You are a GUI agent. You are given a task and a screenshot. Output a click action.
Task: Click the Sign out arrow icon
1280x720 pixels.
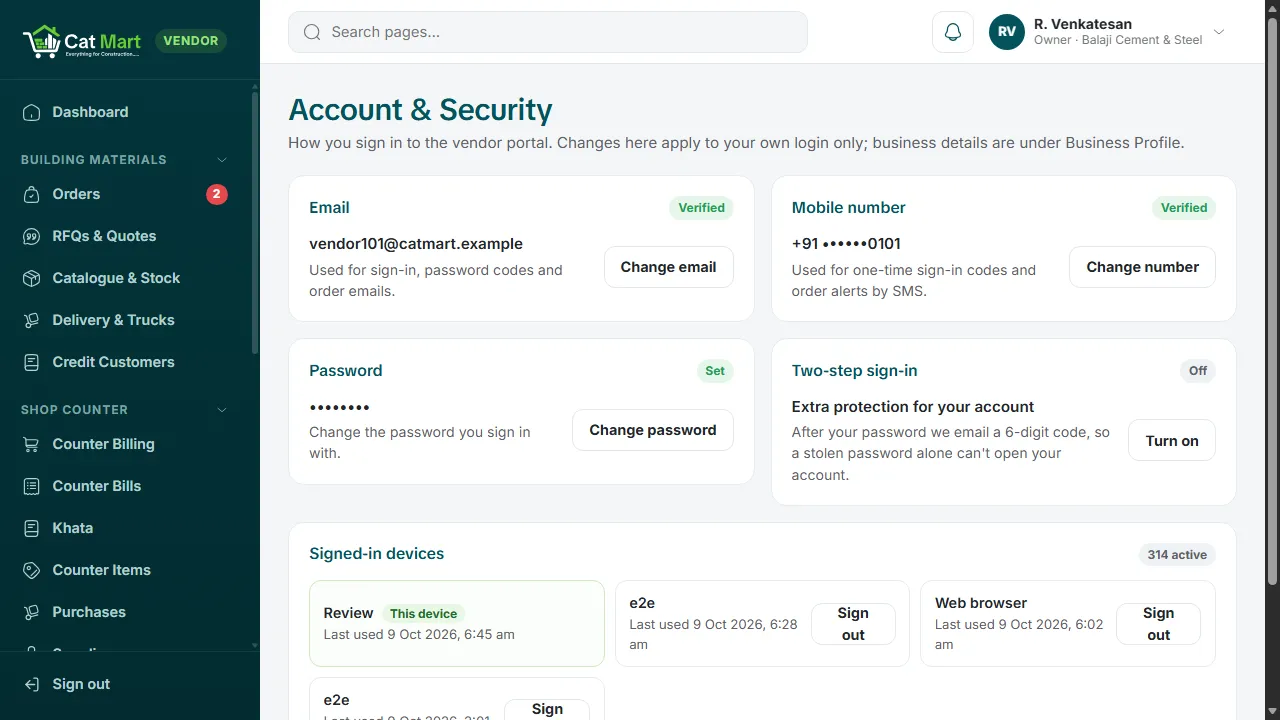pyautogui.click(x=32, y=684)
